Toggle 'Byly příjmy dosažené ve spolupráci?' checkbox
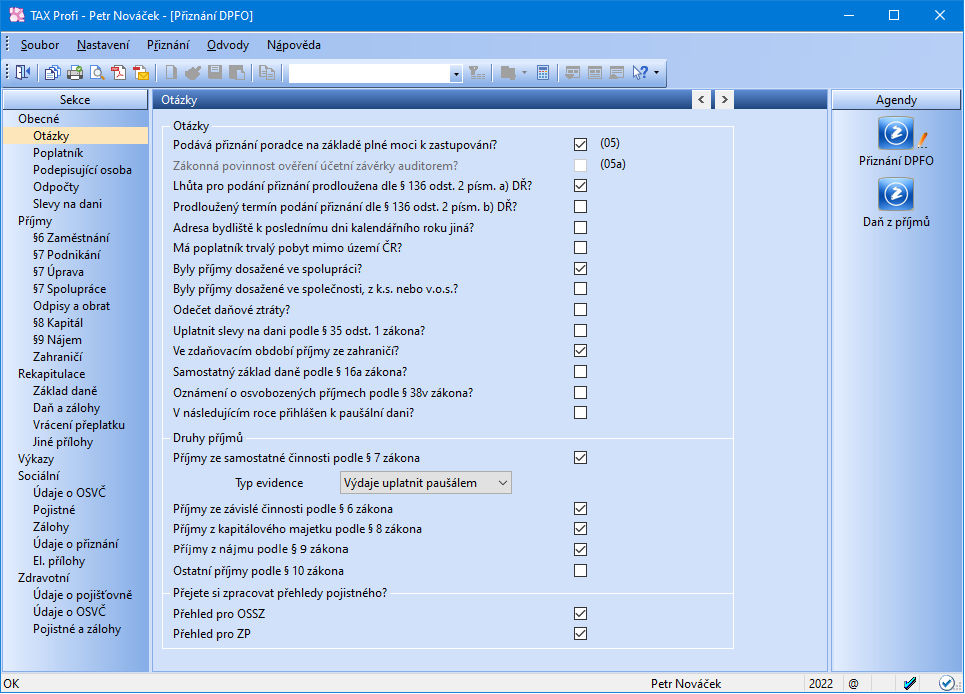965x694 pixels. click(x=580, y=269)
